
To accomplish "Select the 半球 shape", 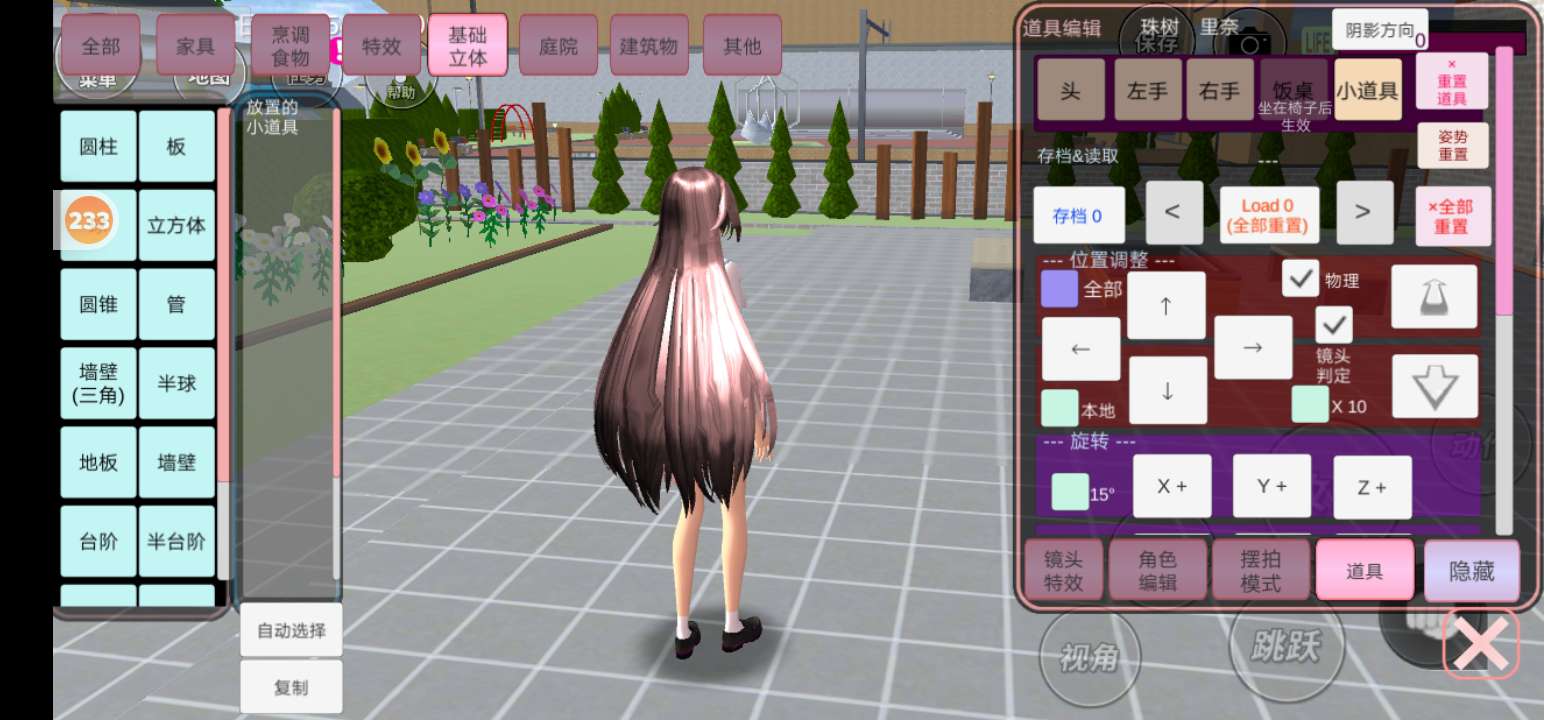I will 176,383.
